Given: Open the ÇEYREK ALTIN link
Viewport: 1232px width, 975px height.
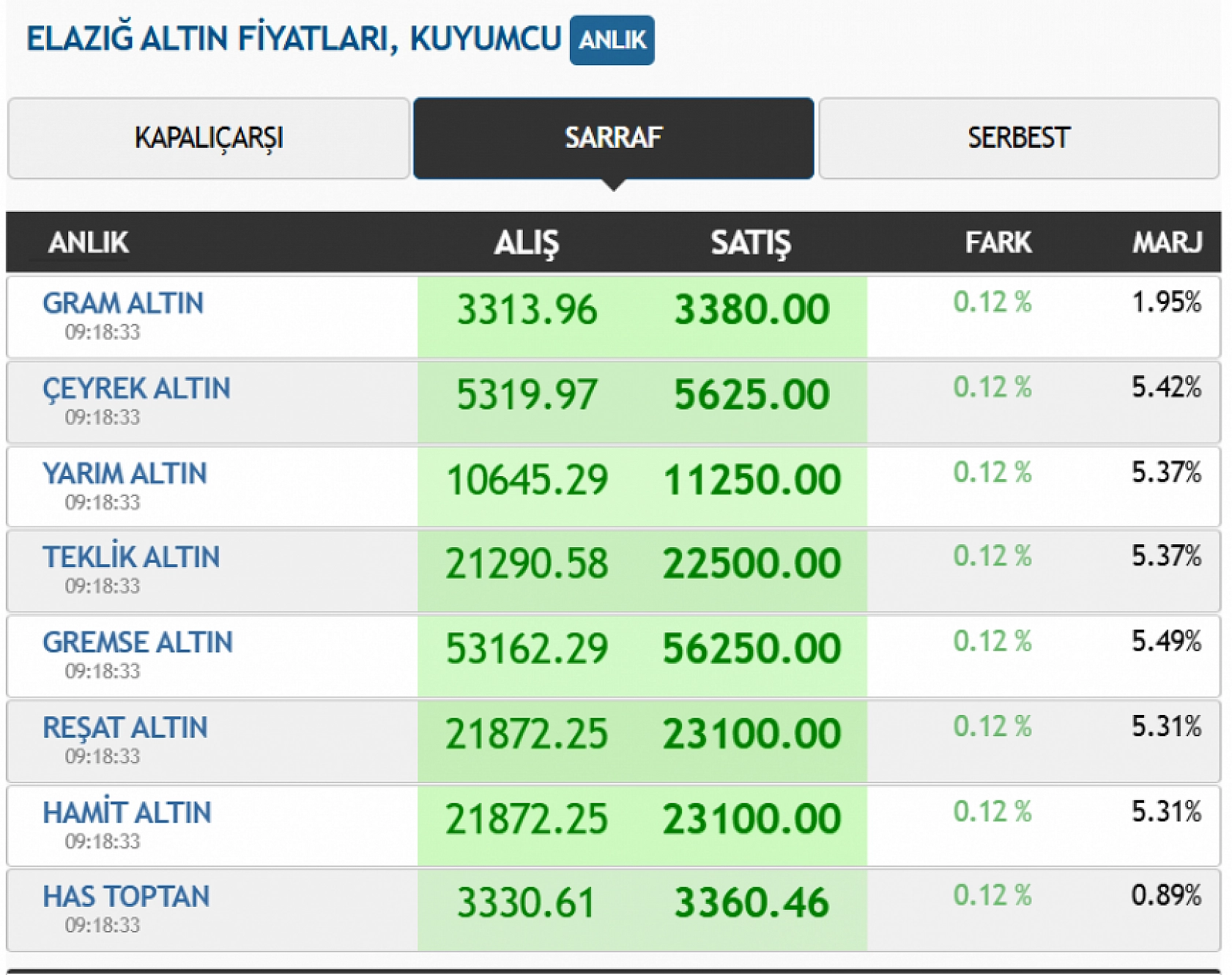Looking at the screenshot, I should [x=136, y=388].
